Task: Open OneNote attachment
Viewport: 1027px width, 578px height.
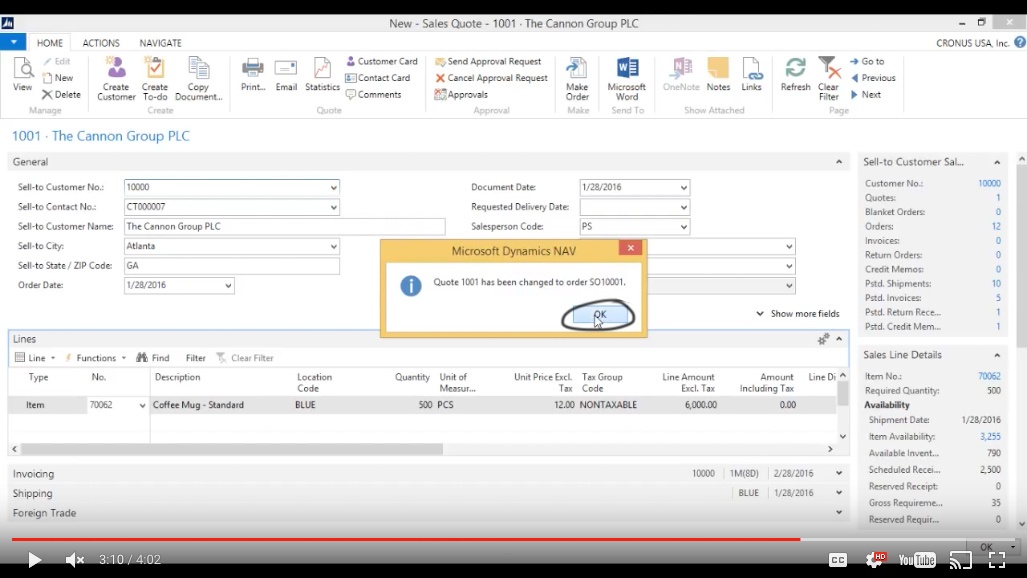Action: click(681, 74)
